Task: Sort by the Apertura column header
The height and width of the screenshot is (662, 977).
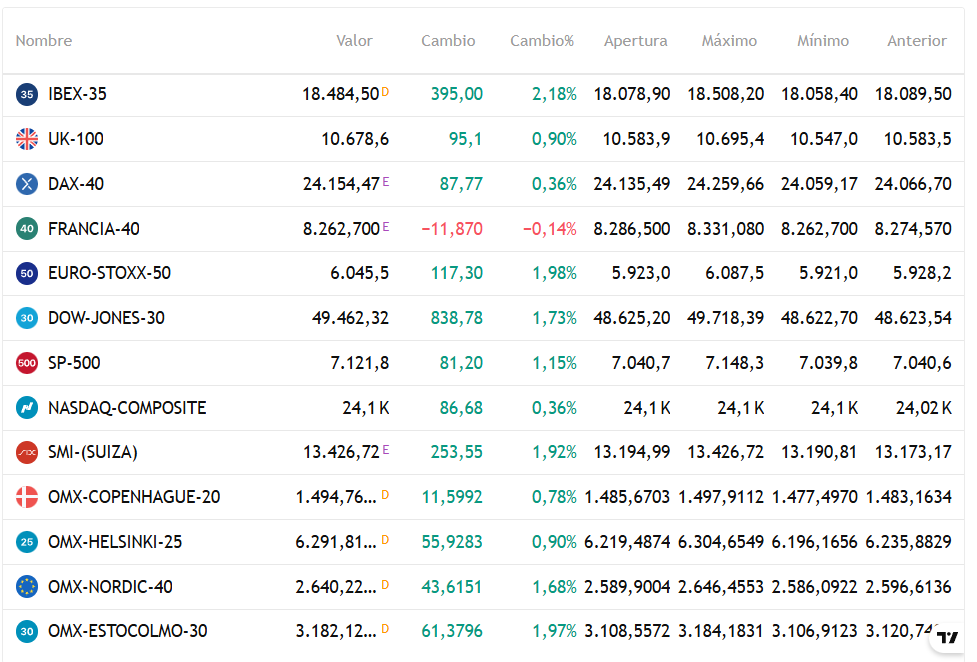Action: pyautogui.click(x=635, y=41)
